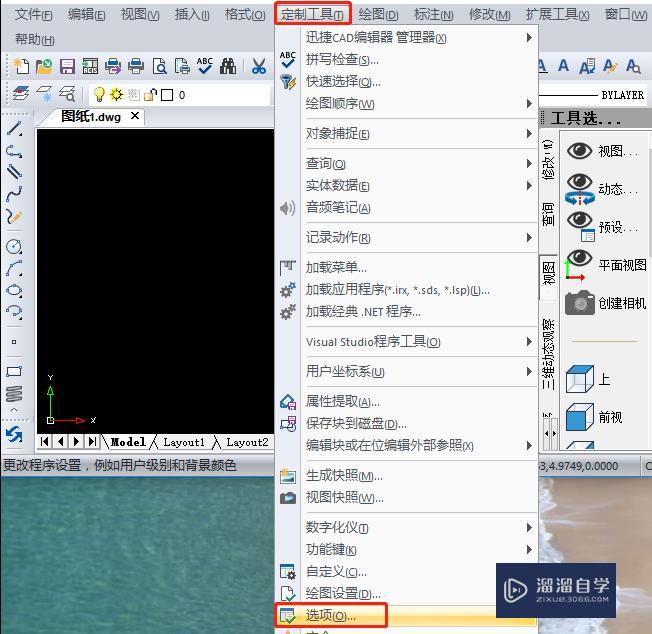Select the Circle drawing tool
The image size is (652, 634).
click(x=14, y=247)
